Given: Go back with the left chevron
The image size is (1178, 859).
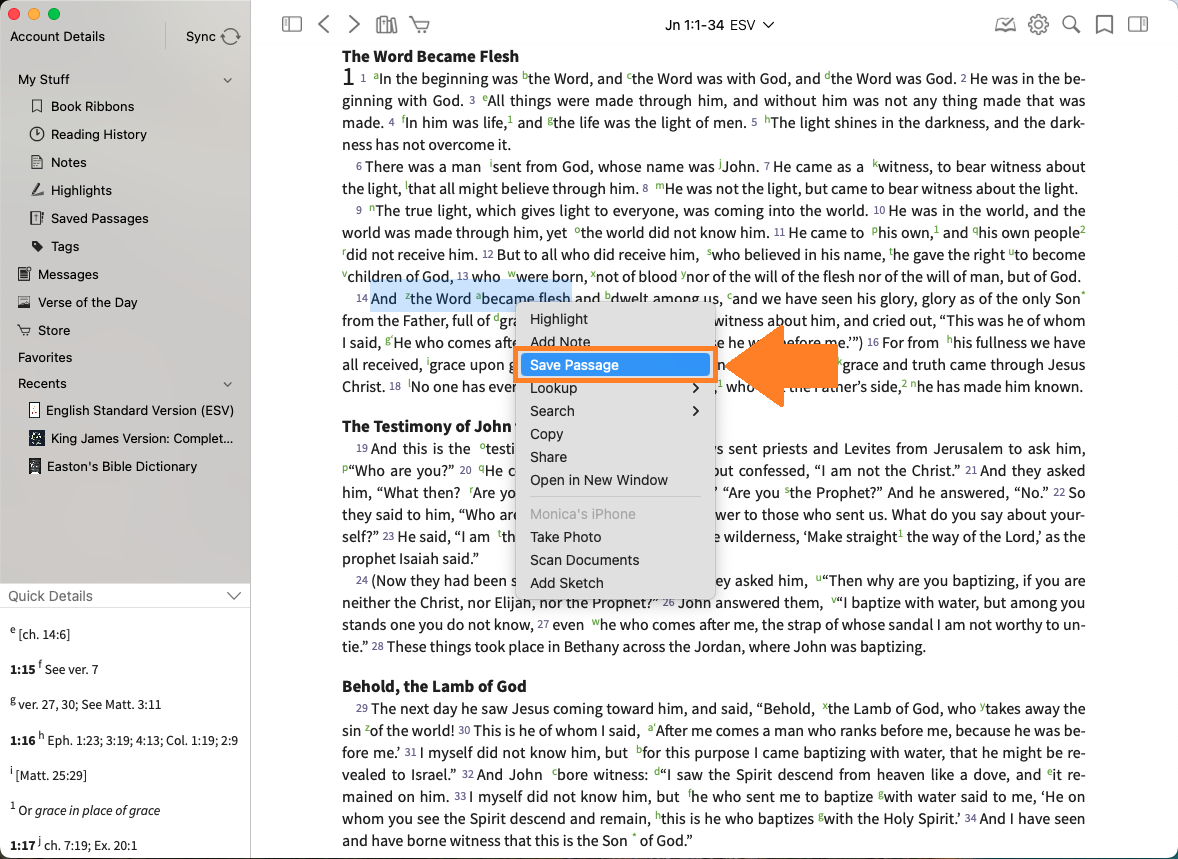Looking at the screenshot, I should pos(323,25).
